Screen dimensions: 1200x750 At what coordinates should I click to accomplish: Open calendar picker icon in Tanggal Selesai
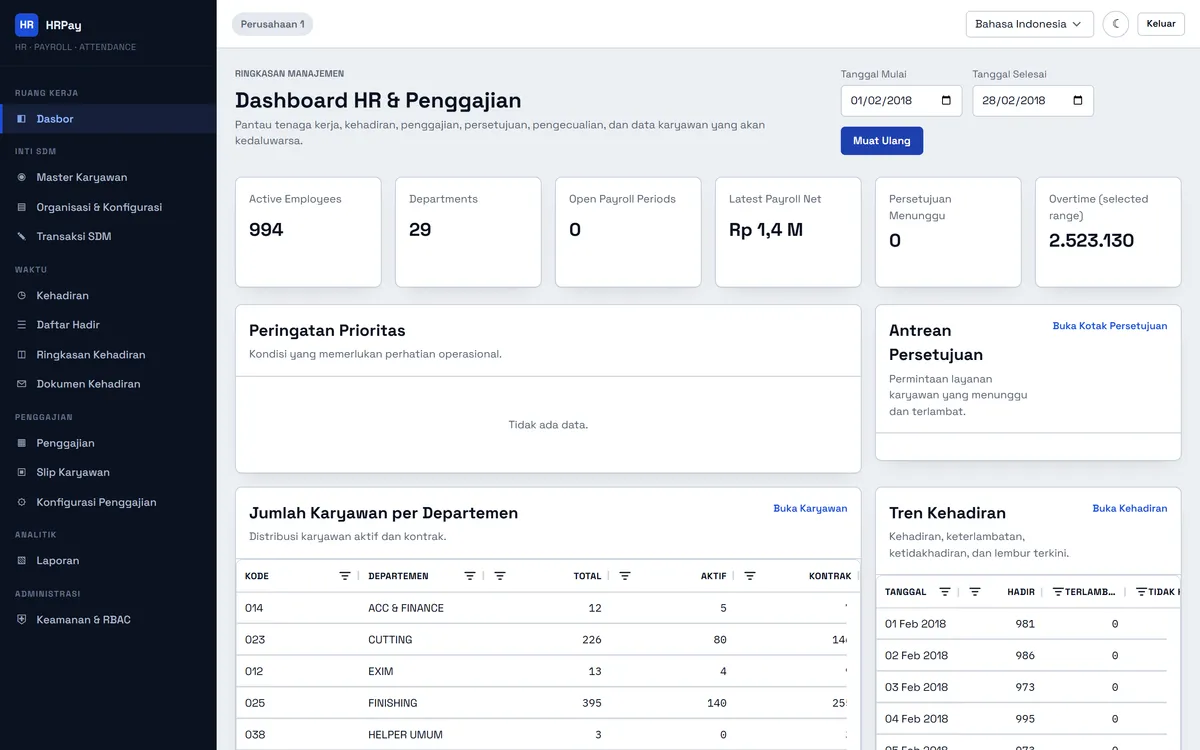1077,101
